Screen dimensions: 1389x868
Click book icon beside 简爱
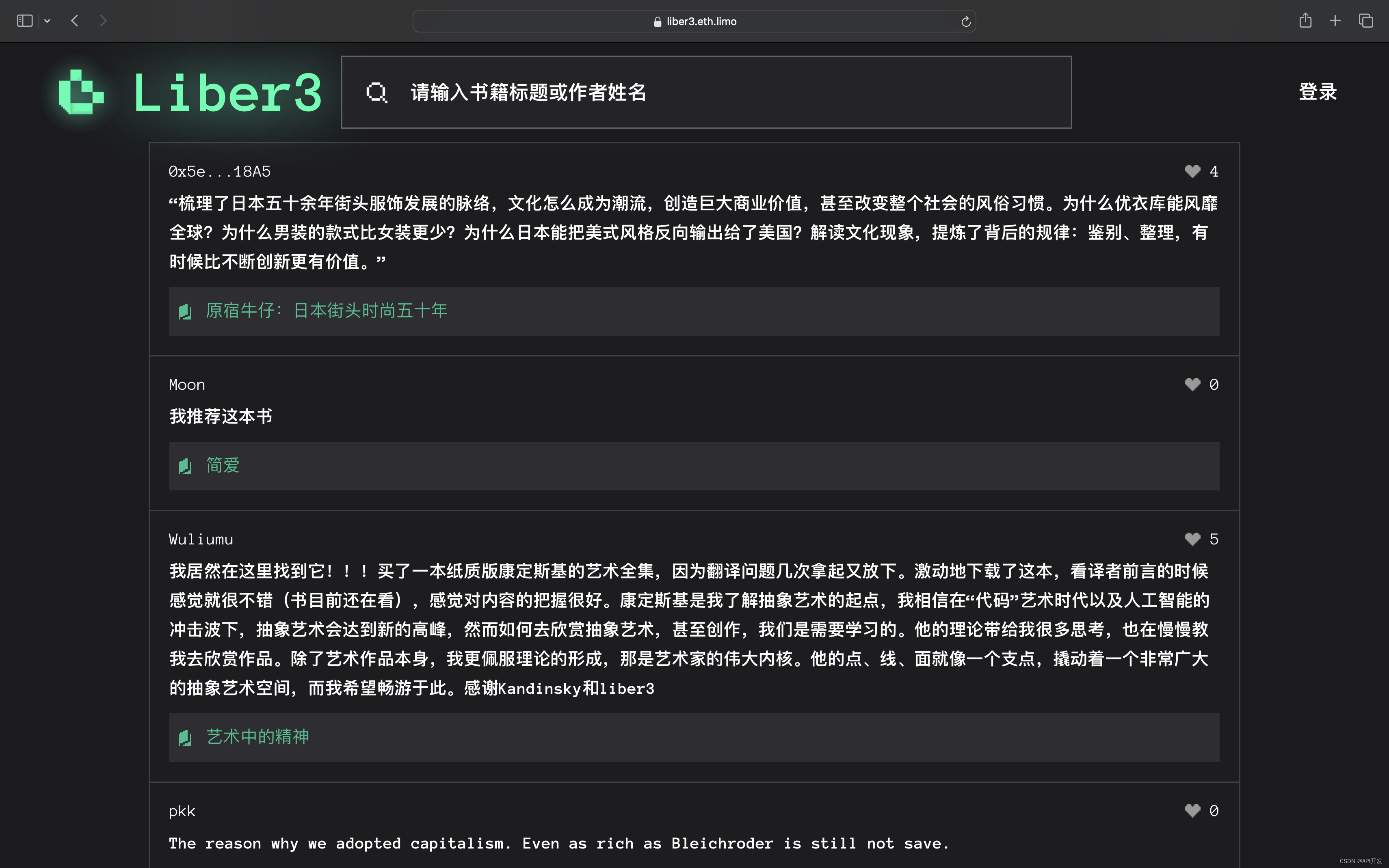(x=185, y=466)
